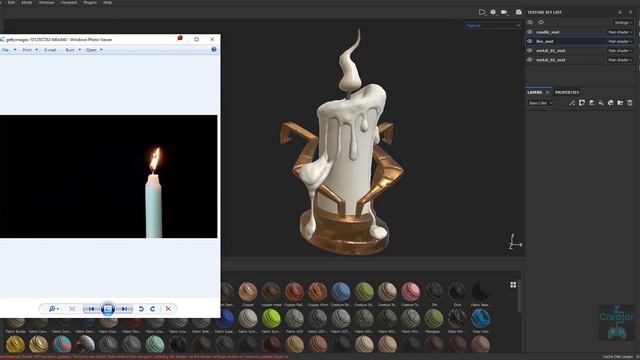Open the Burn dropdown in Photo Viewer
The width and height of the screenshot is (640, 360).
tap(73, 50)
